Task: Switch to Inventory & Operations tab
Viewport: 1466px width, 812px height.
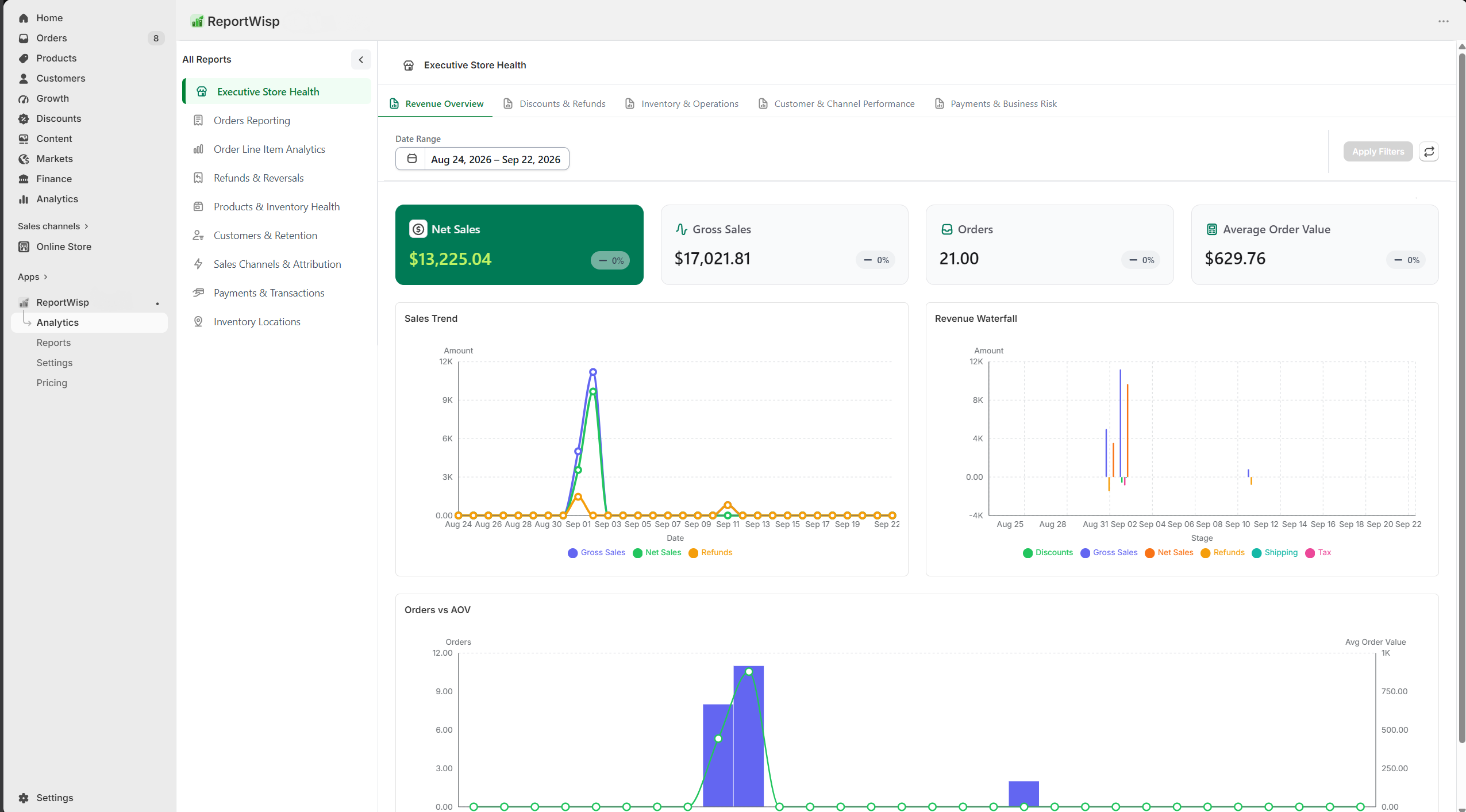Action: pos(682,103)
